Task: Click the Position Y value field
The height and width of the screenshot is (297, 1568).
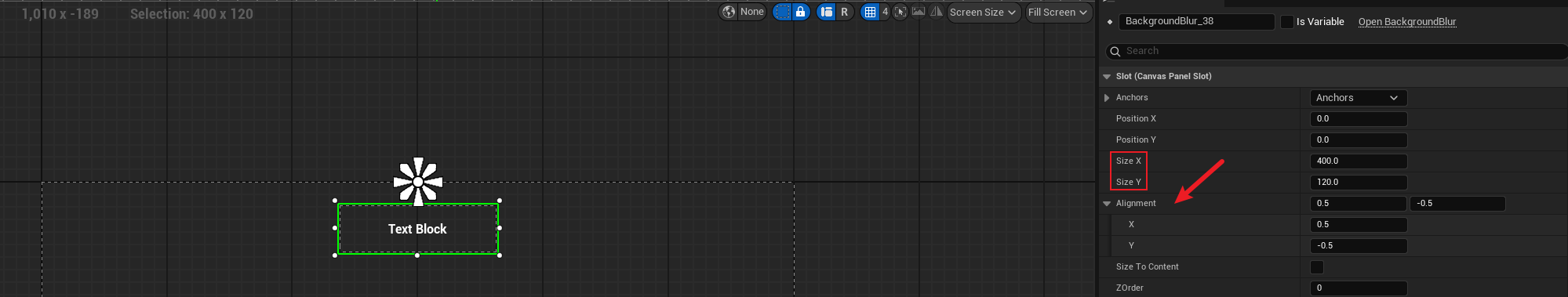Action: point(1359,140)
